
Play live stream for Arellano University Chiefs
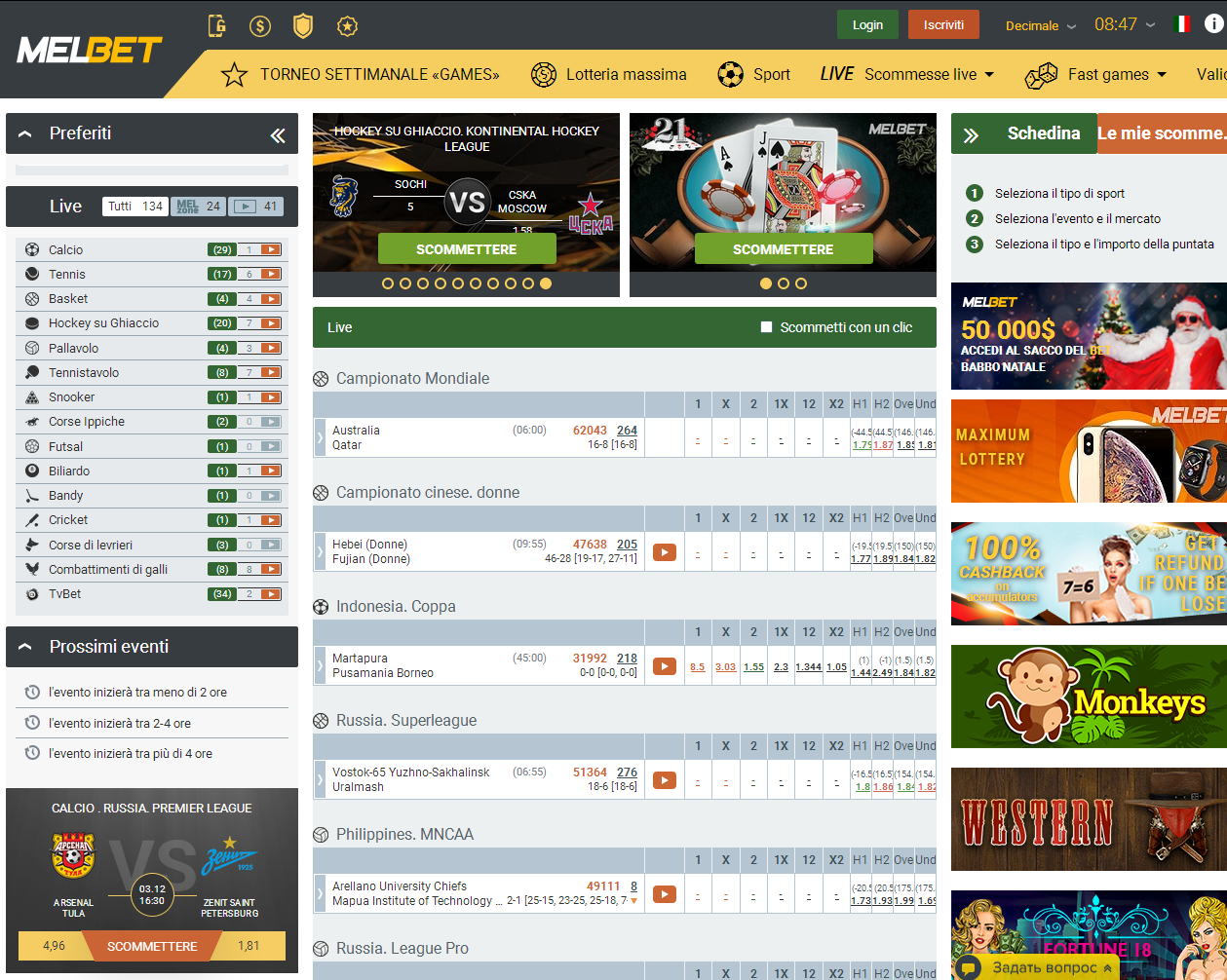click(665, 894)
